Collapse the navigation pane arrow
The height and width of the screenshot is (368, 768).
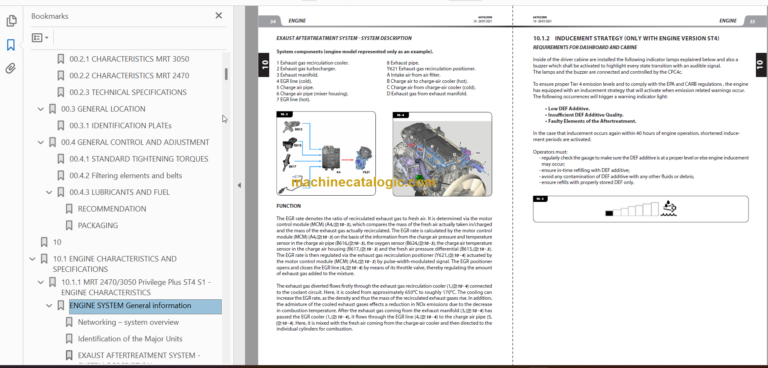click(x=239, y=185)
